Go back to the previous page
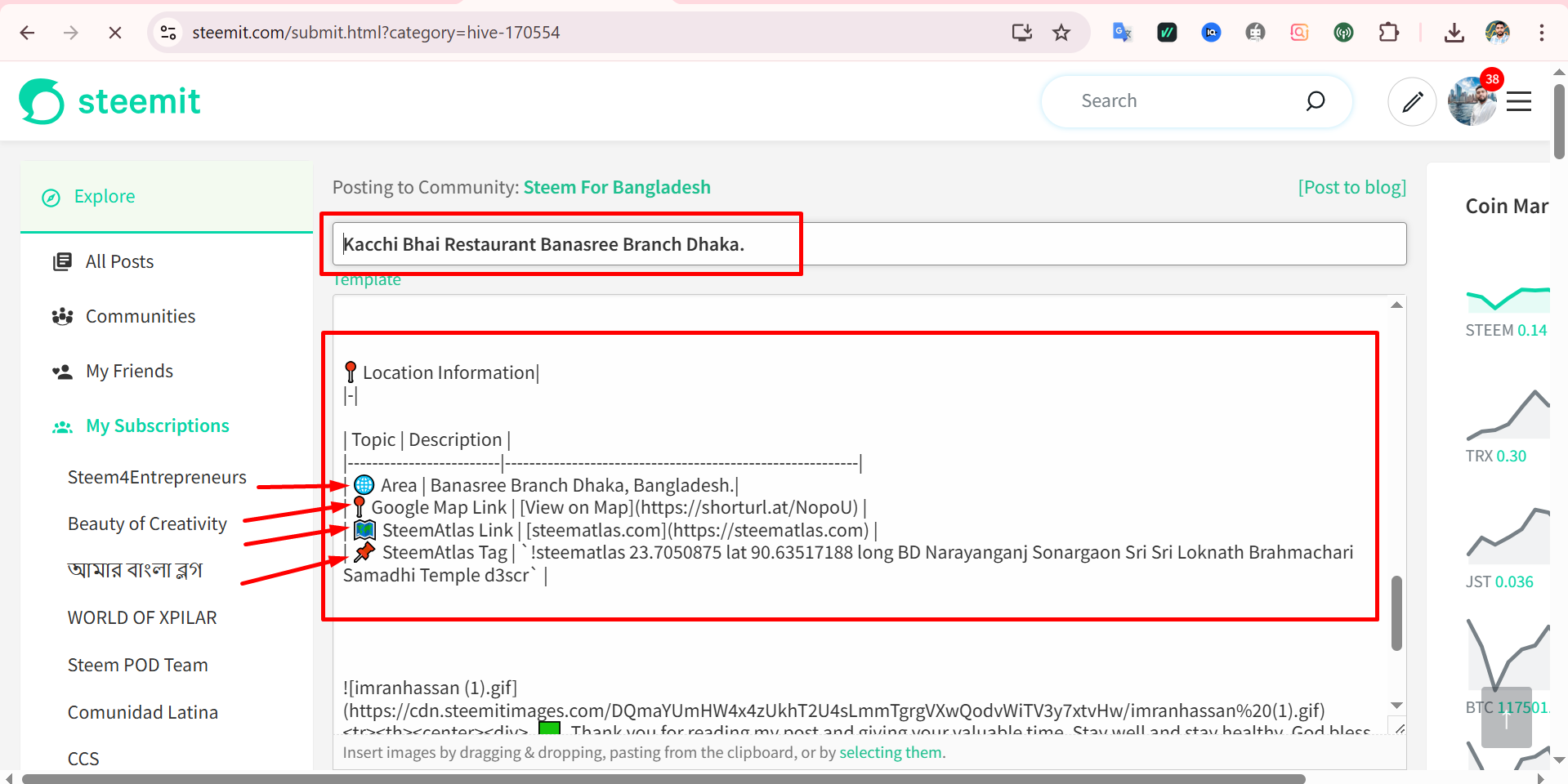1568x784 pixels. pos(27,33)
